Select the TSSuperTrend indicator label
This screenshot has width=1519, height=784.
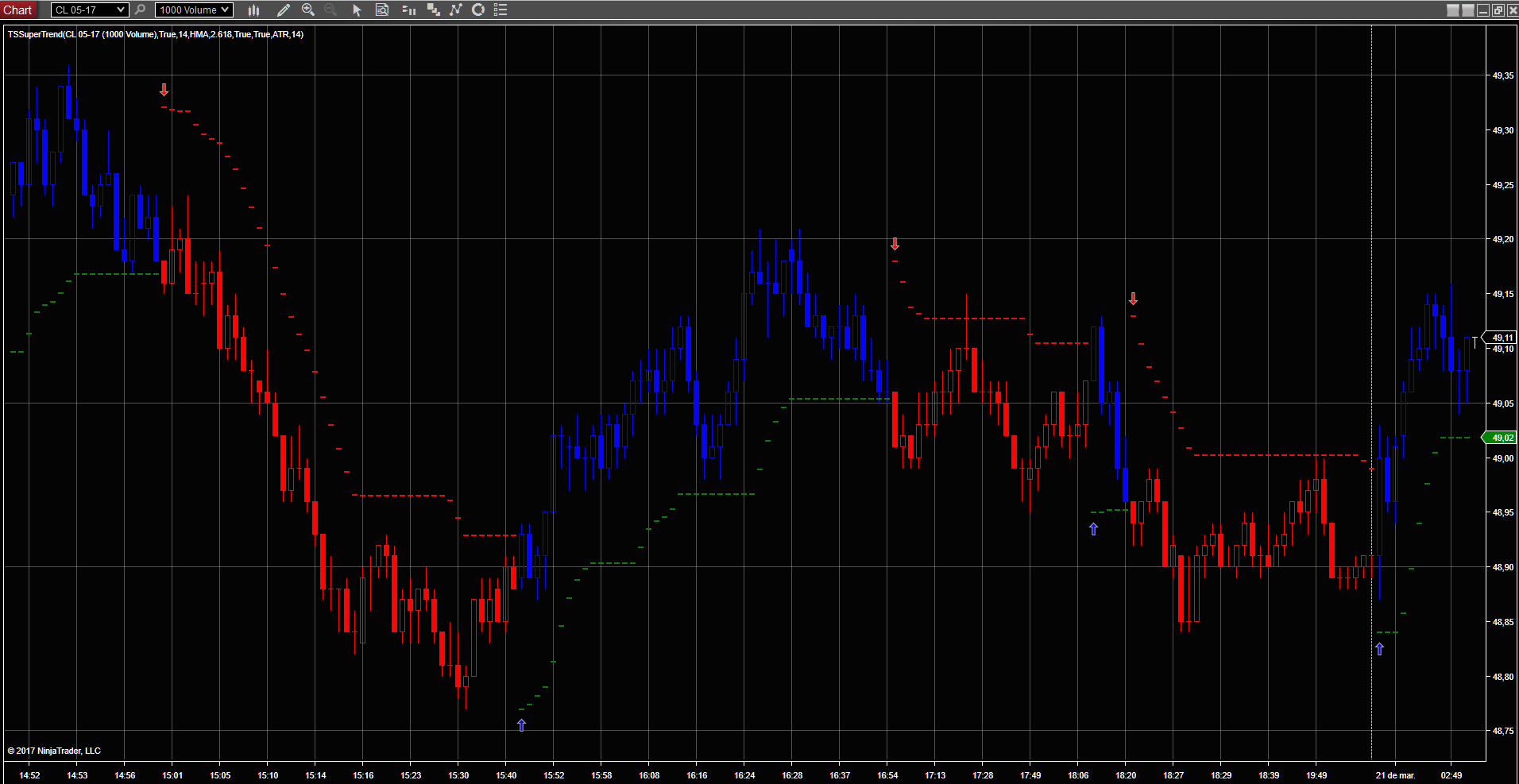click(x=156, y=34)
